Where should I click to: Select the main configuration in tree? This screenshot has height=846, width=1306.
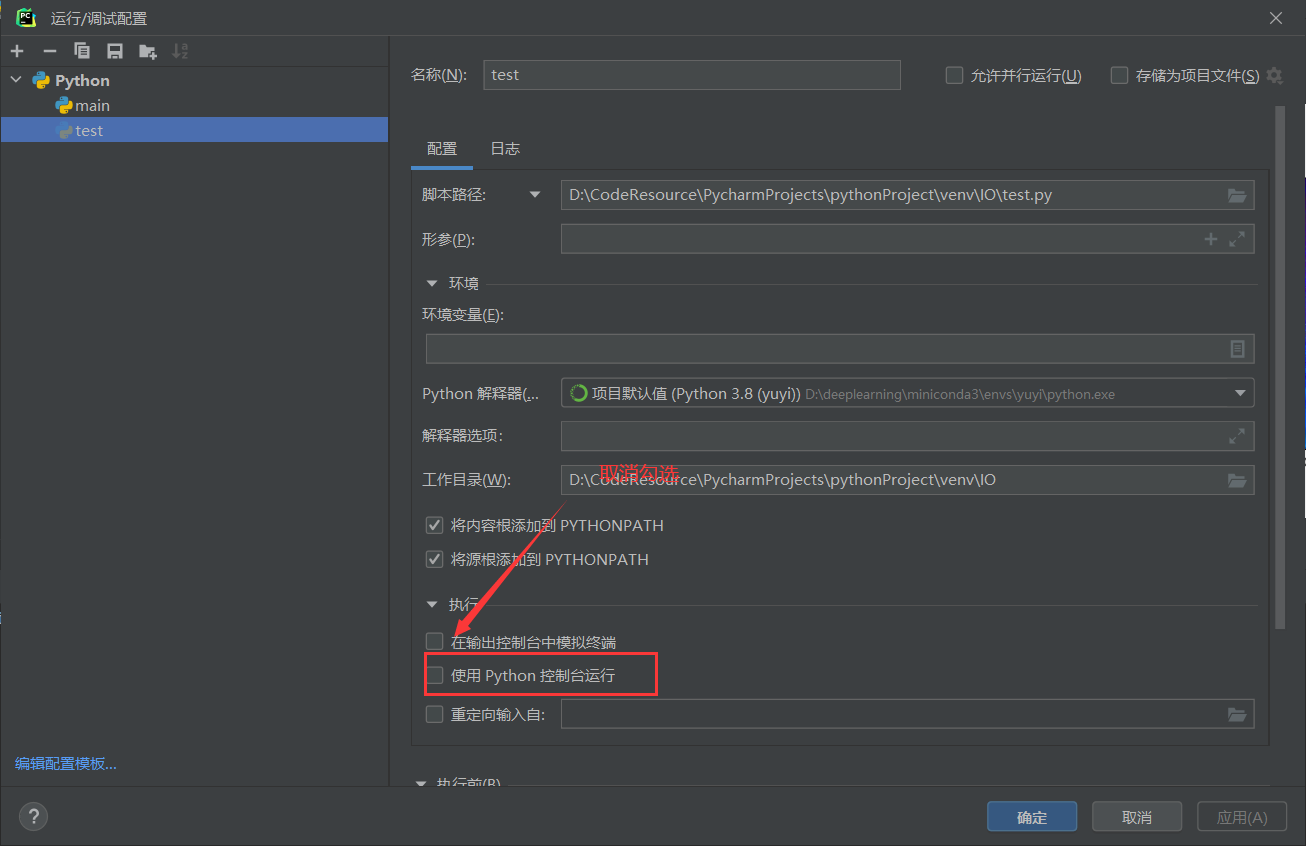click(92, 105)
